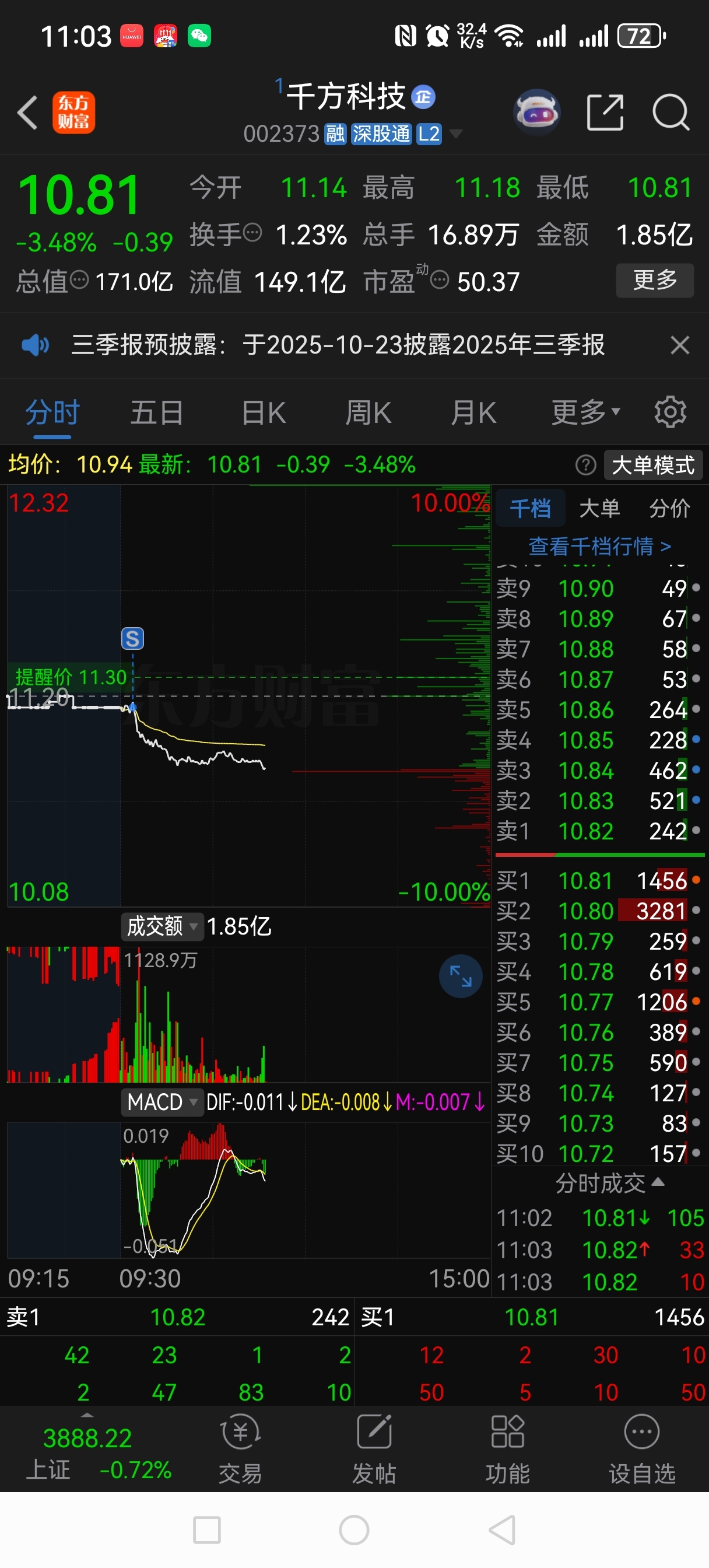Open chart settings gear
Screen dimensions: 709x1568
click(670, 412)
